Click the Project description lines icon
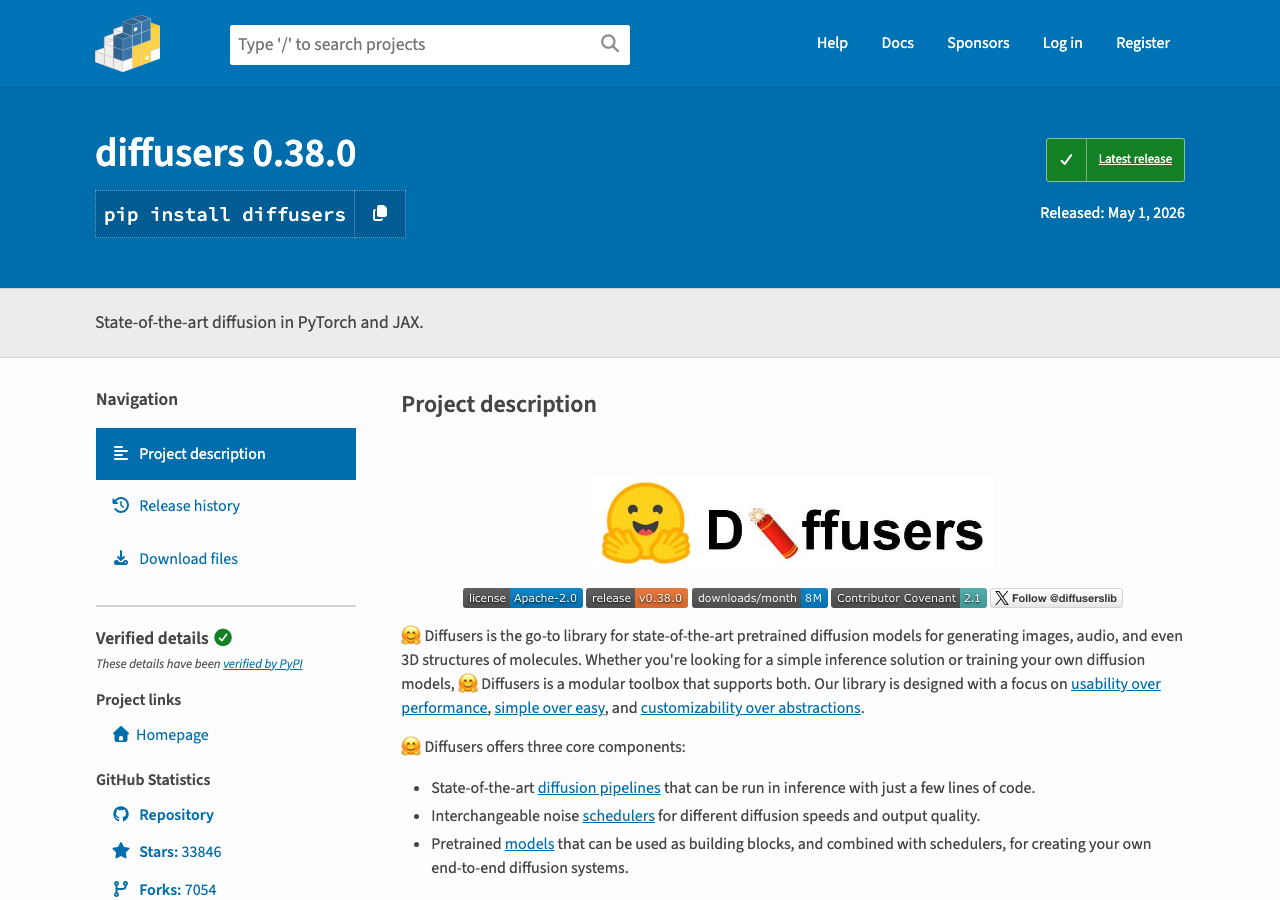 121,453
